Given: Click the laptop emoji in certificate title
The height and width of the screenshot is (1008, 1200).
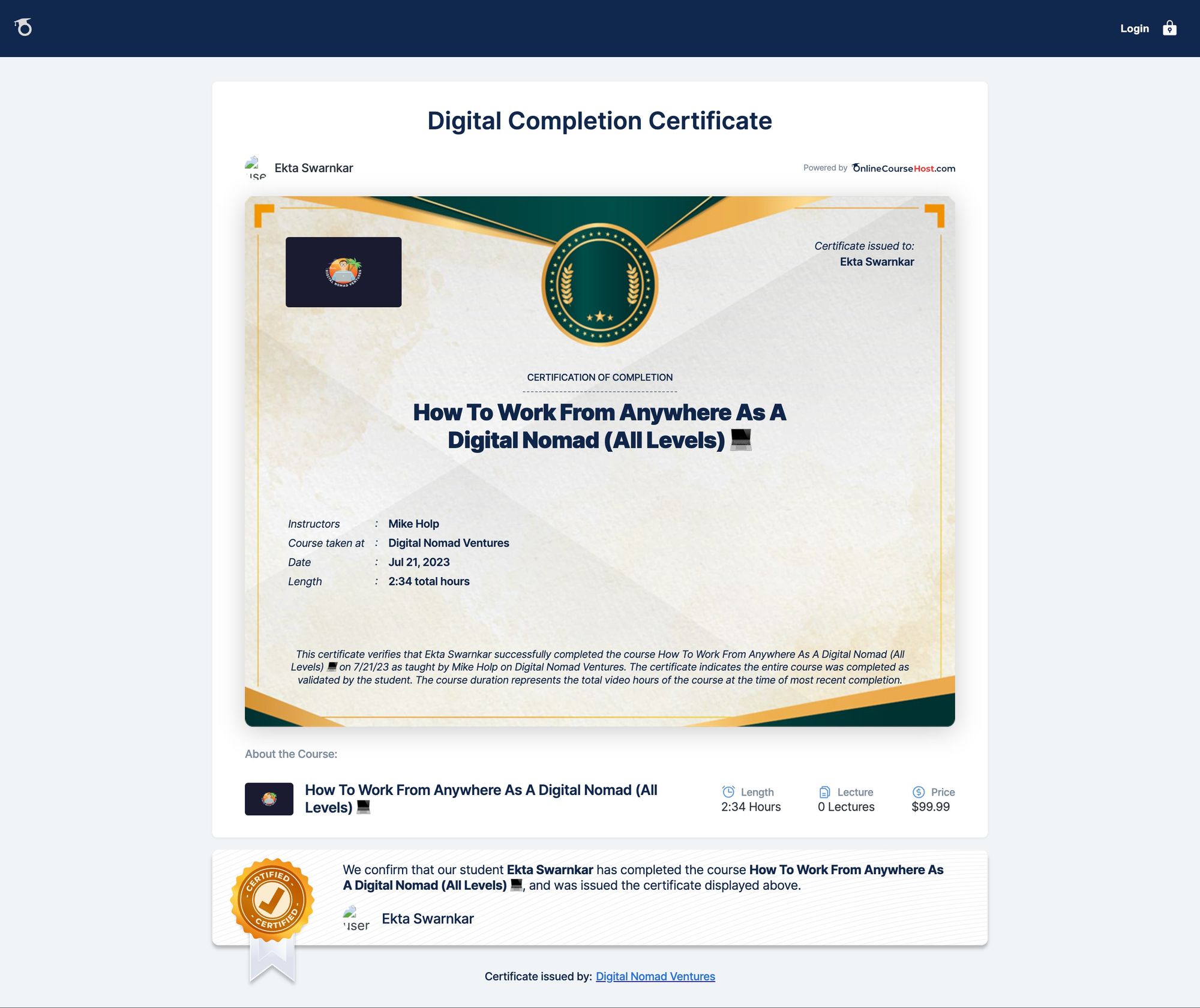Looking at the screenshot, I should pos(741,440).
